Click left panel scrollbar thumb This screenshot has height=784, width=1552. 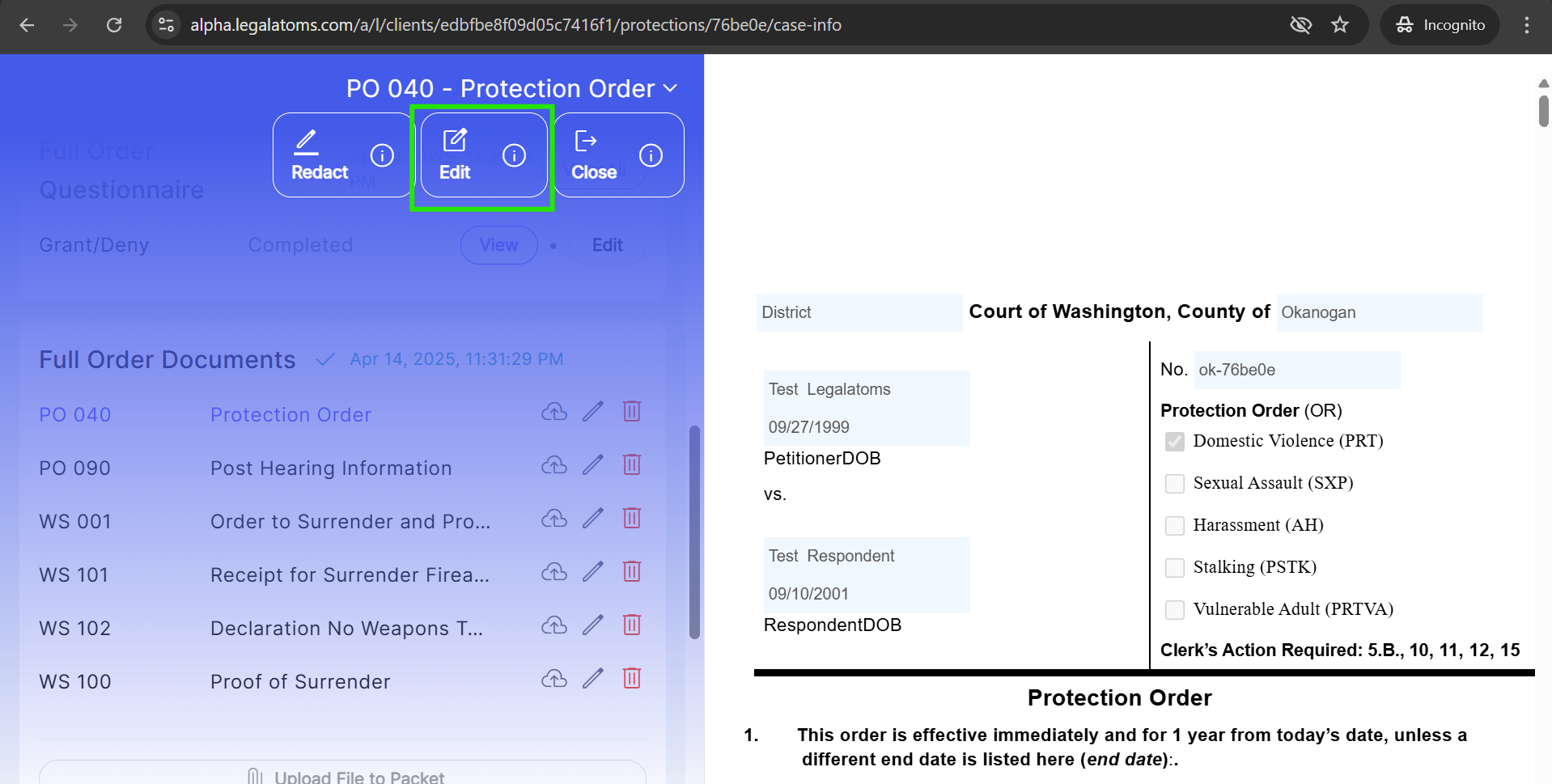(694, 532)
